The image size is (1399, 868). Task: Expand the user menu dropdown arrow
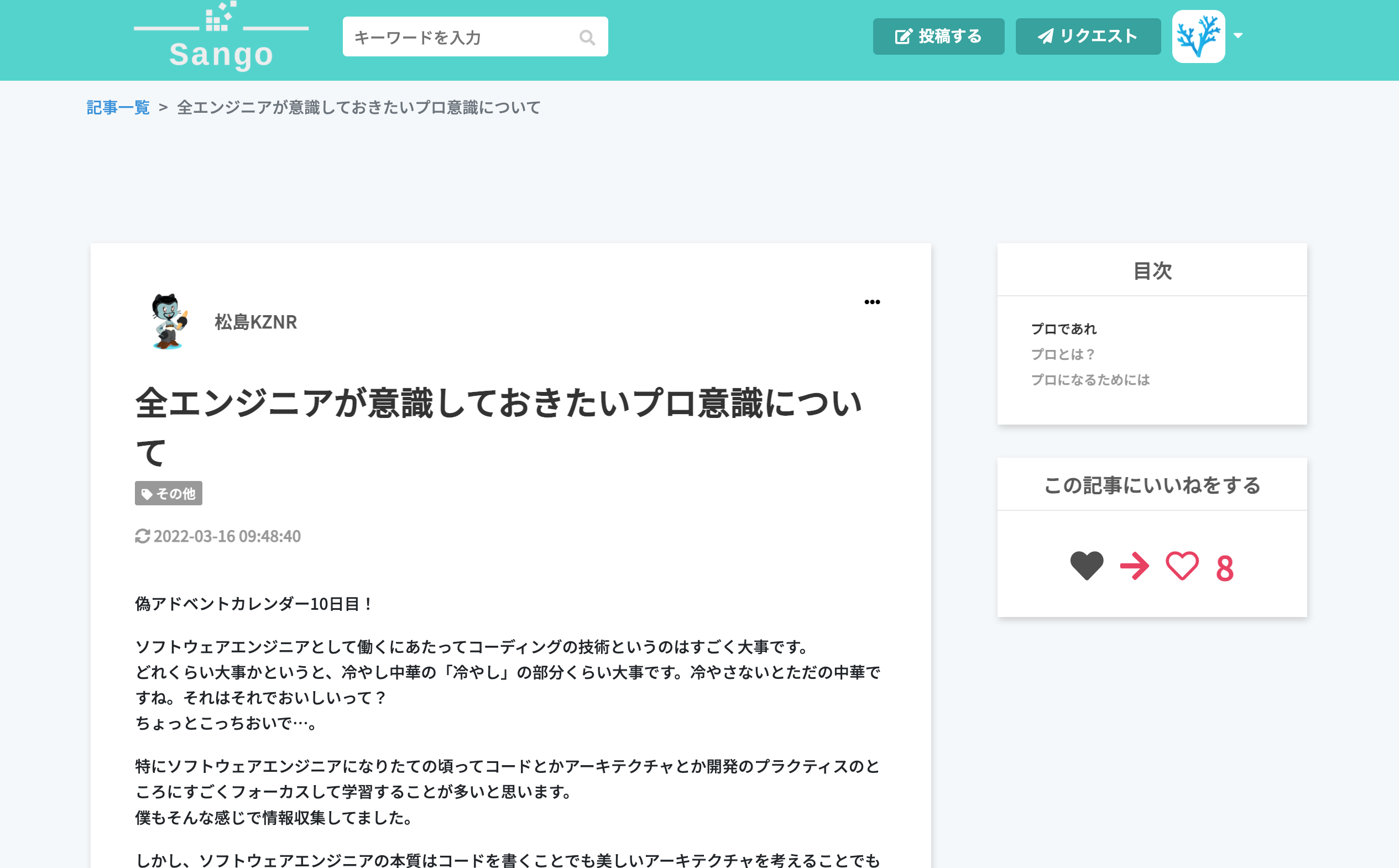1238,35
